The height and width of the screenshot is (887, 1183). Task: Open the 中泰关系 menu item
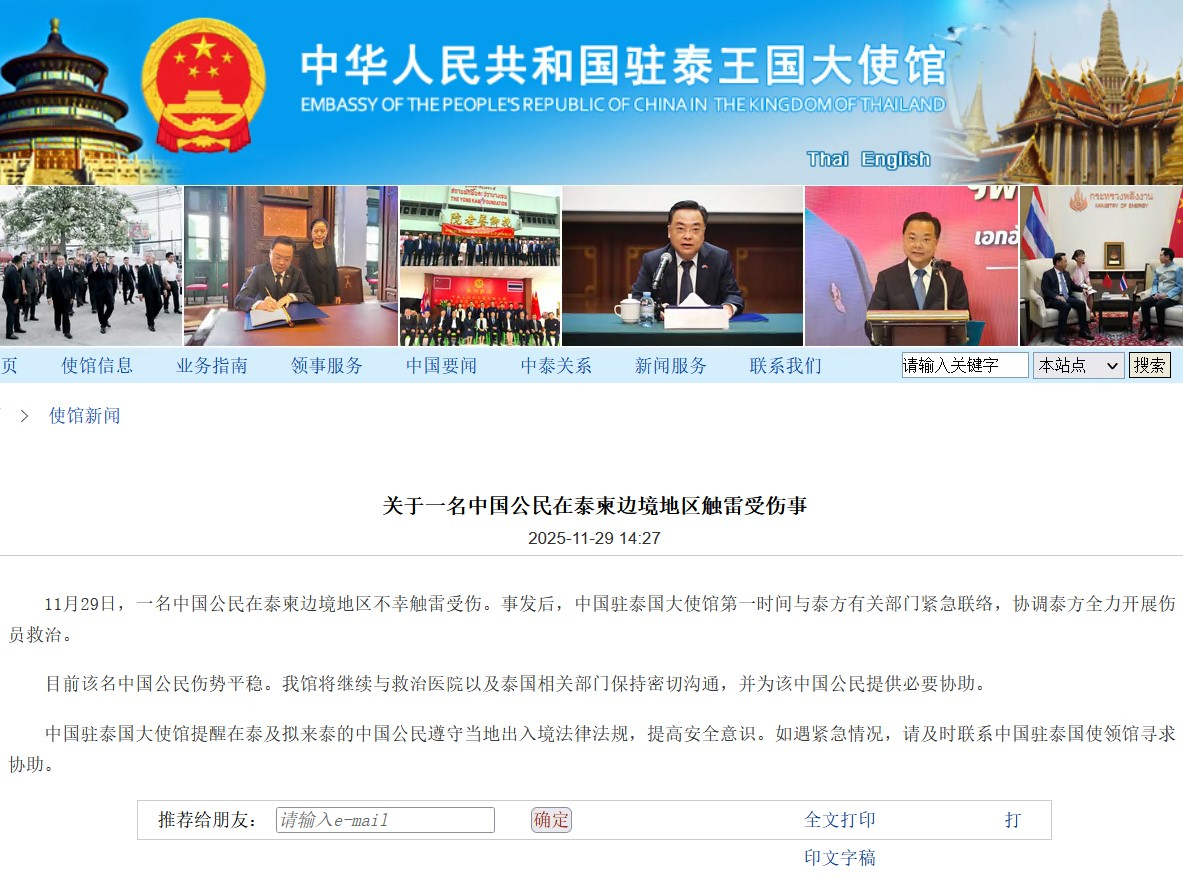(x=556, y=366)
